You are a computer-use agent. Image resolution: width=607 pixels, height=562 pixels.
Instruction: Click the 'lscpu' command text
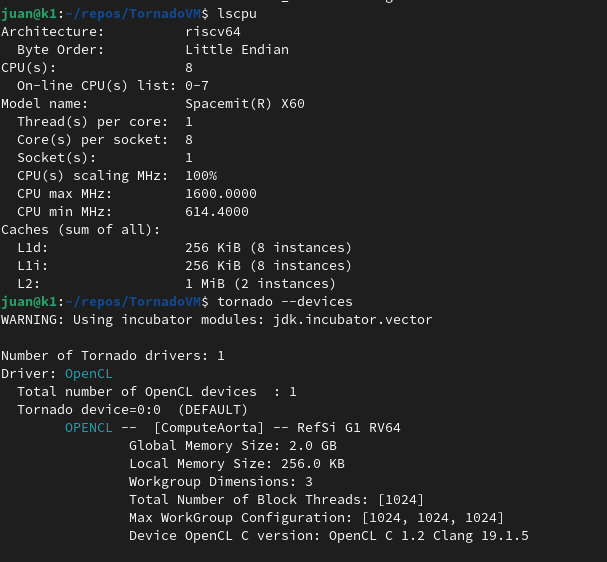pyautogui.click(x=237, y=14)
